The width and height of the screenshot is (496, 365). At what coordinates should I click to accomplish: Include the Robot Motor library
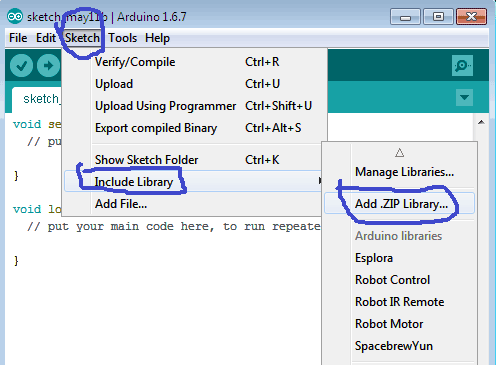tap(399, 324)
